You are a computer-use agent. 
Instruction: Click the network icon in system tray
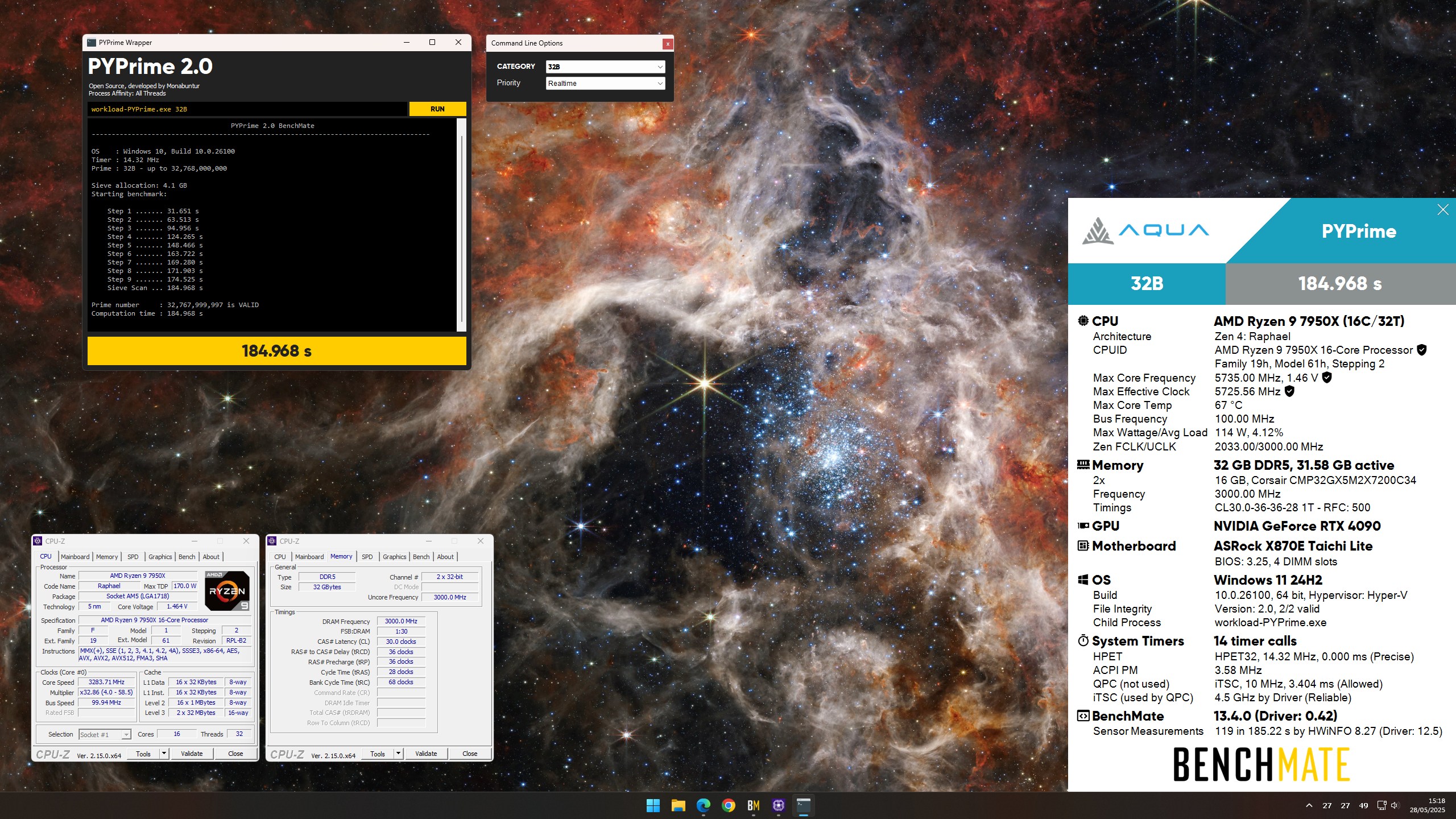click(x=1381, y=805)
